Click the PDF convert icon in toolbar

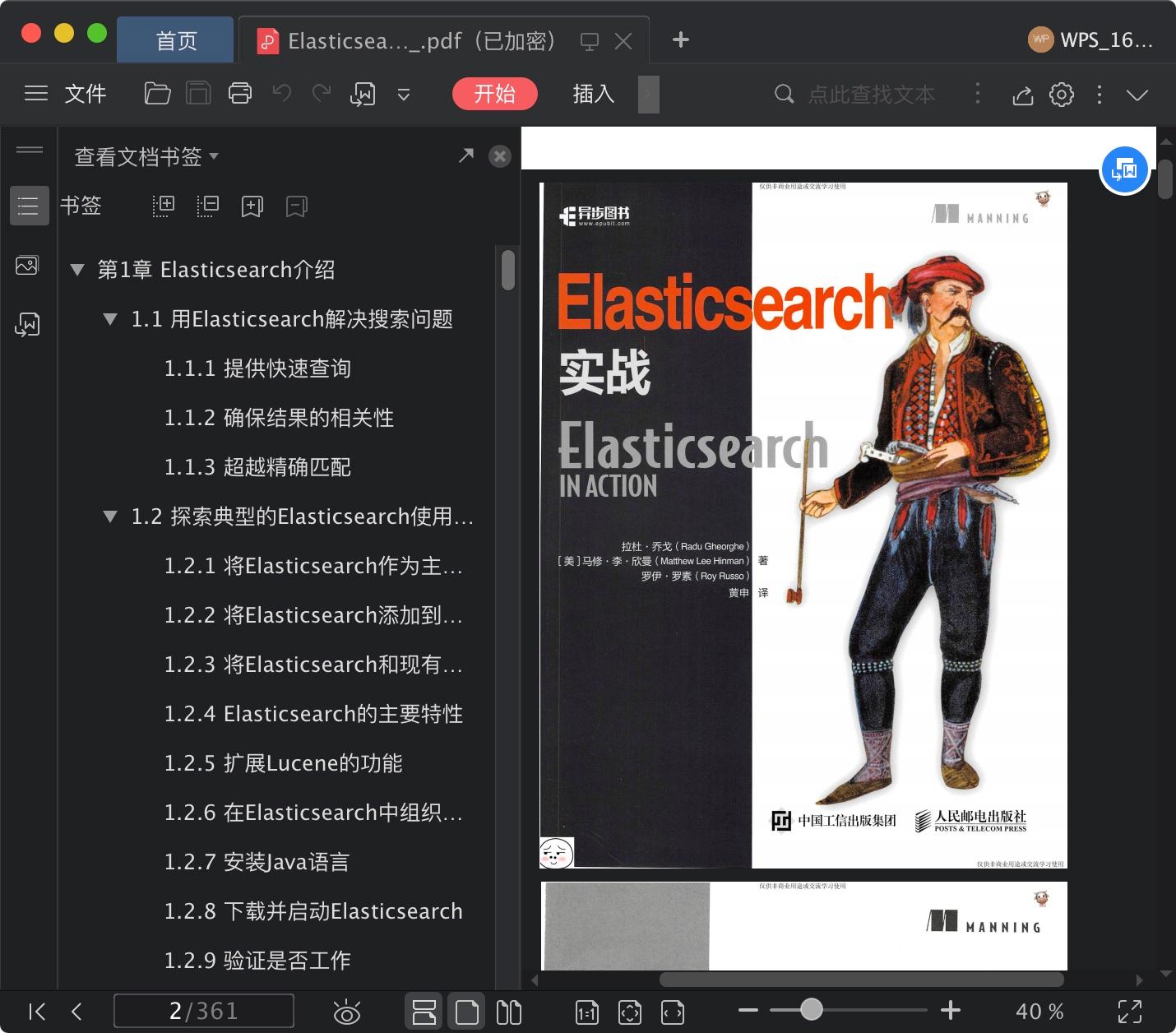pyautogui.click(x=363, y=95)
